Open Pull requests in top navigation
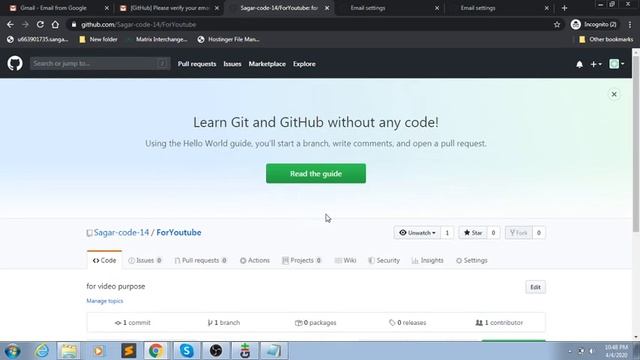 197,64
